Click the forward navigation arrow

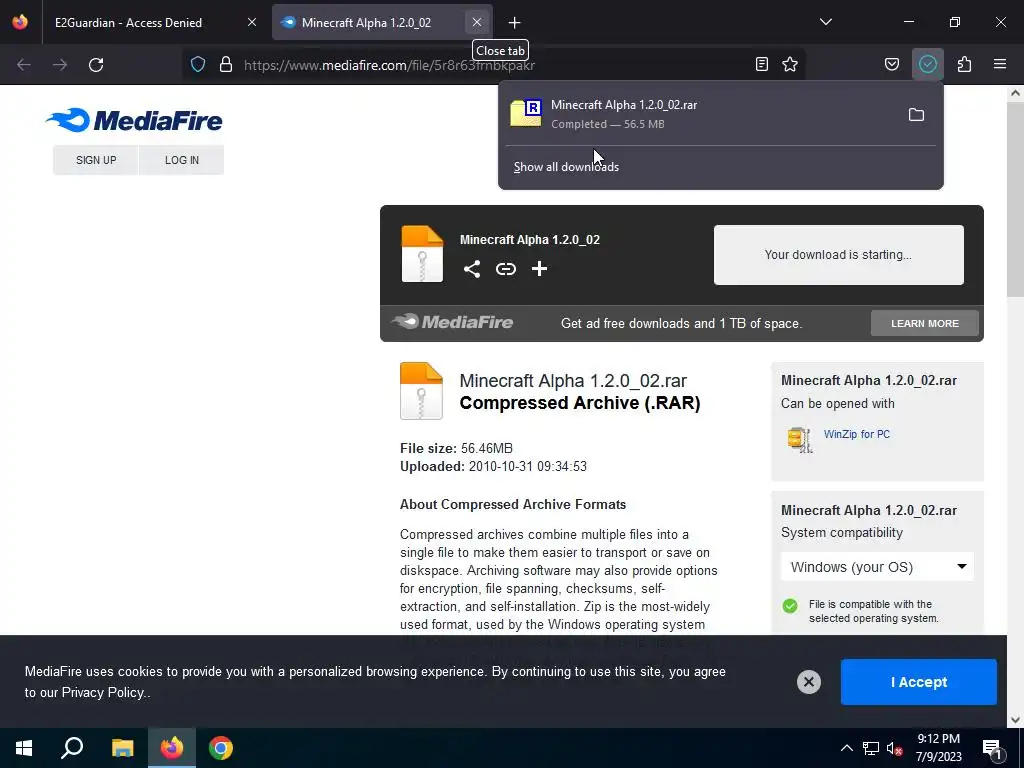pyautogui.click(x=60, y=65)
